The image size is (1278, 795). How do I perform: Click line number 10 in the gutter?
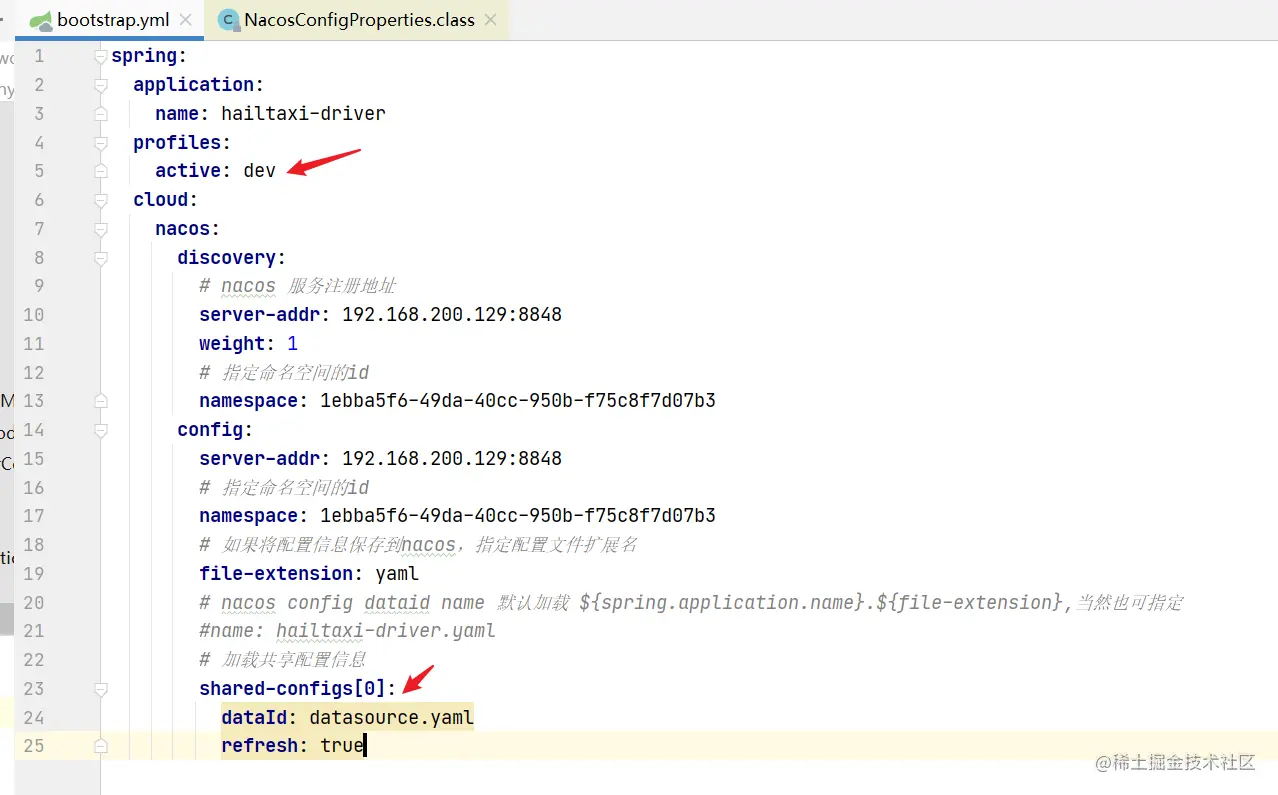[x=34, y=315]
